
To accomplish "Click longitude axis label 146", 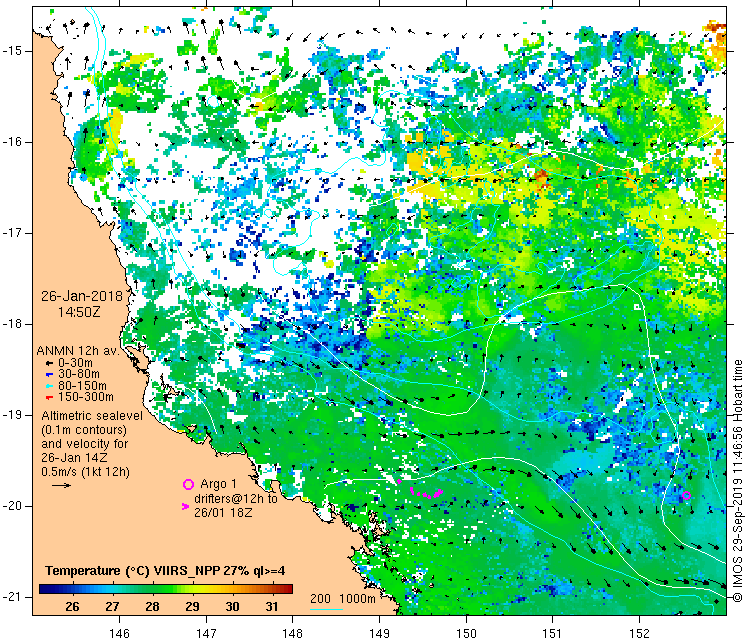I will [119, 633].
